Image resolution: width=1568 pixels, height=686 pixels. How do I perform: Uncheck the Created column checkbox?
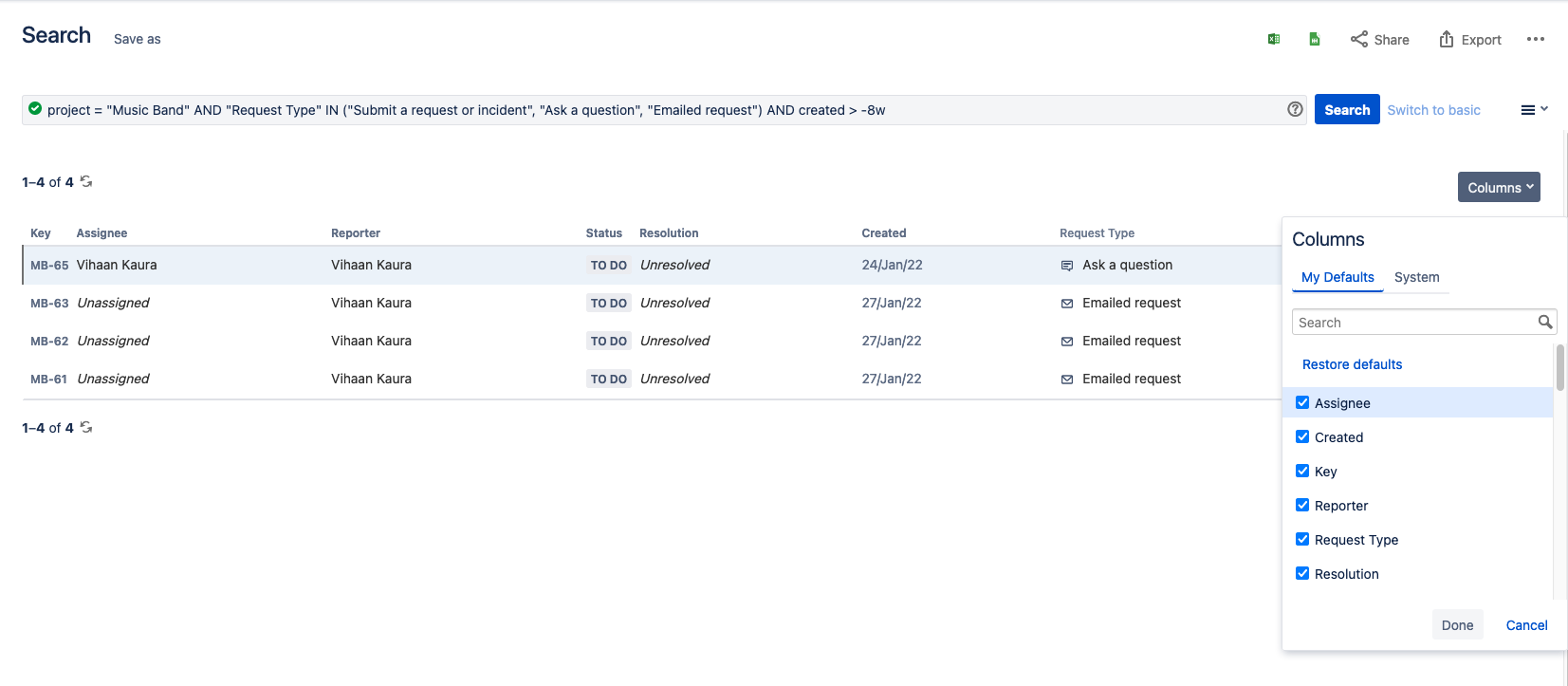[x=1302, y=436]
